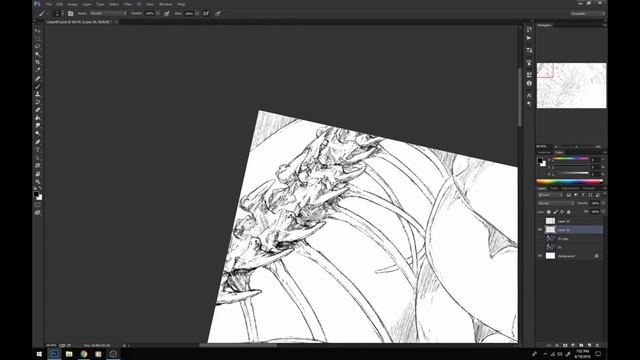Select the Crop tool
The width and height of the screenshot is (640, 360).
click(x=38, y=62)
